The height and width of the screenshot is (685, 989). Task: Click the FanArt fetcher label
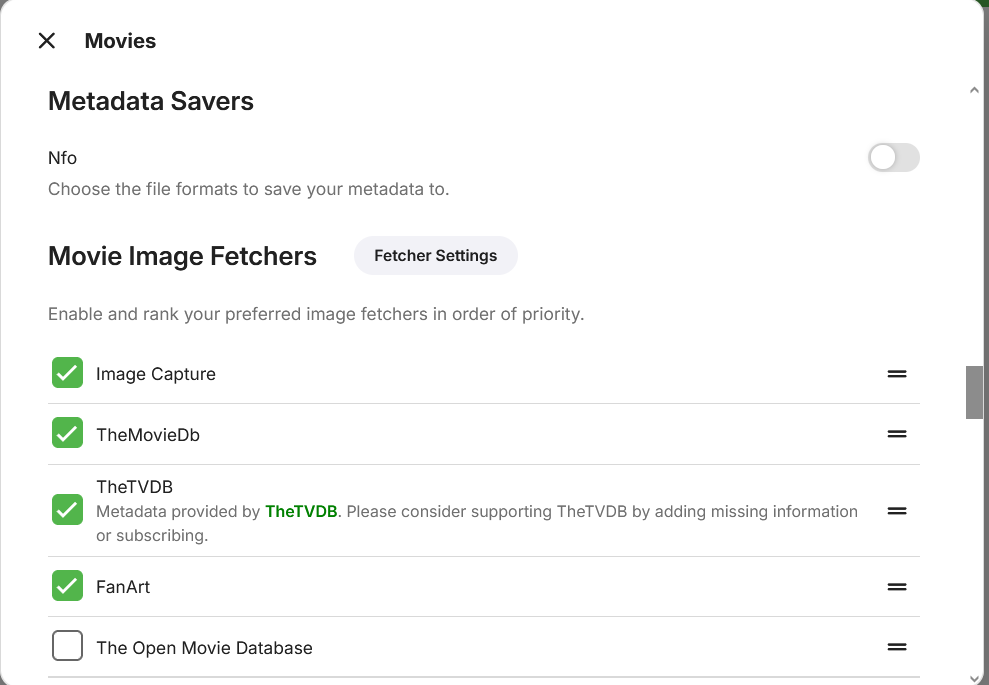[123, 587]
